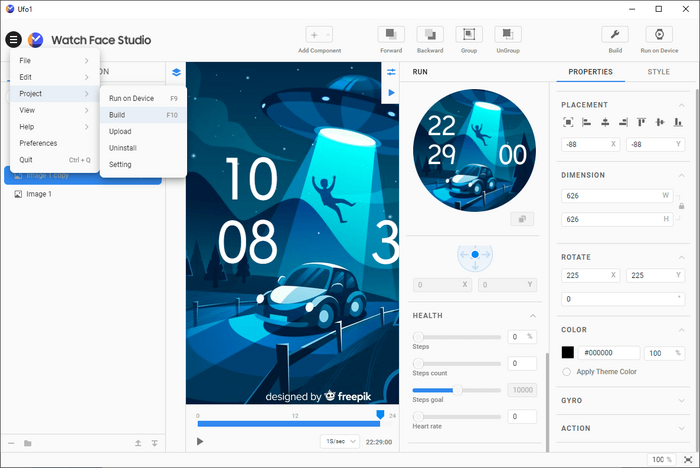Choose Build from the Project submenu
This screenshot has width=700, height=468.
pos(118,115)
